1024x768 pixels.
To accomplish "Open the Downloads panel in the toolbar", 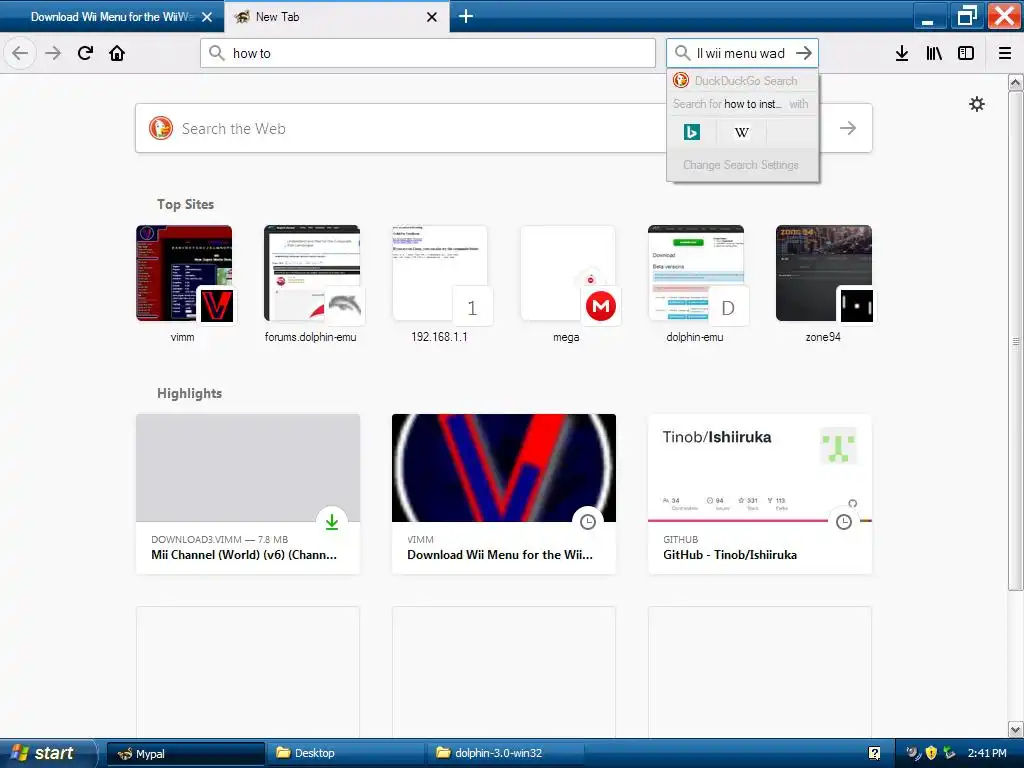I will [902, 53].
